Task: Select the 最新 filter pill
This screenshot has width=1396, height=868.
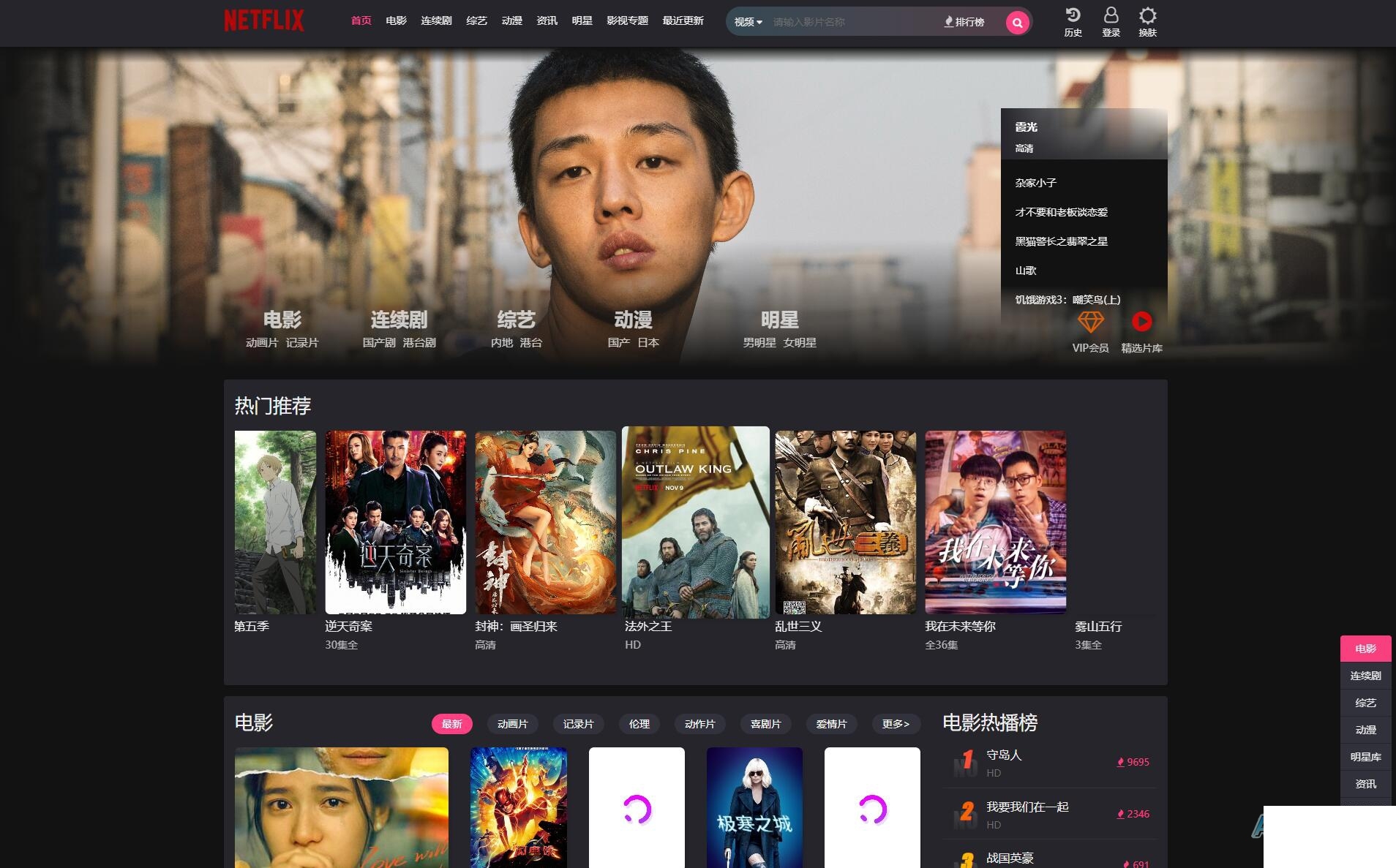Action: [x=452, y=724]
